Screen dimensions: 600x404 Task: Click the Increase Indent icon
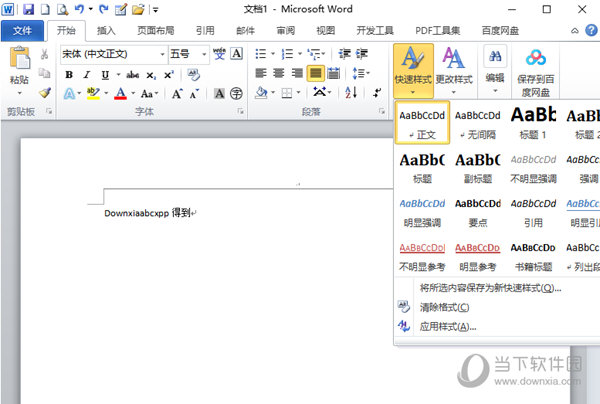(x=362, y=54)
